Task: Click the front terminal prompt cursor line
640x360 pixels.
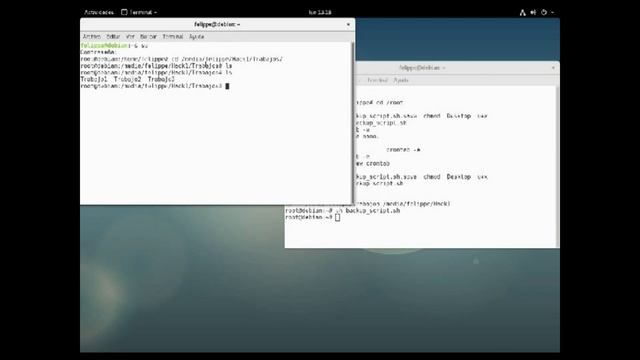Action: click(x=155, y=86)
